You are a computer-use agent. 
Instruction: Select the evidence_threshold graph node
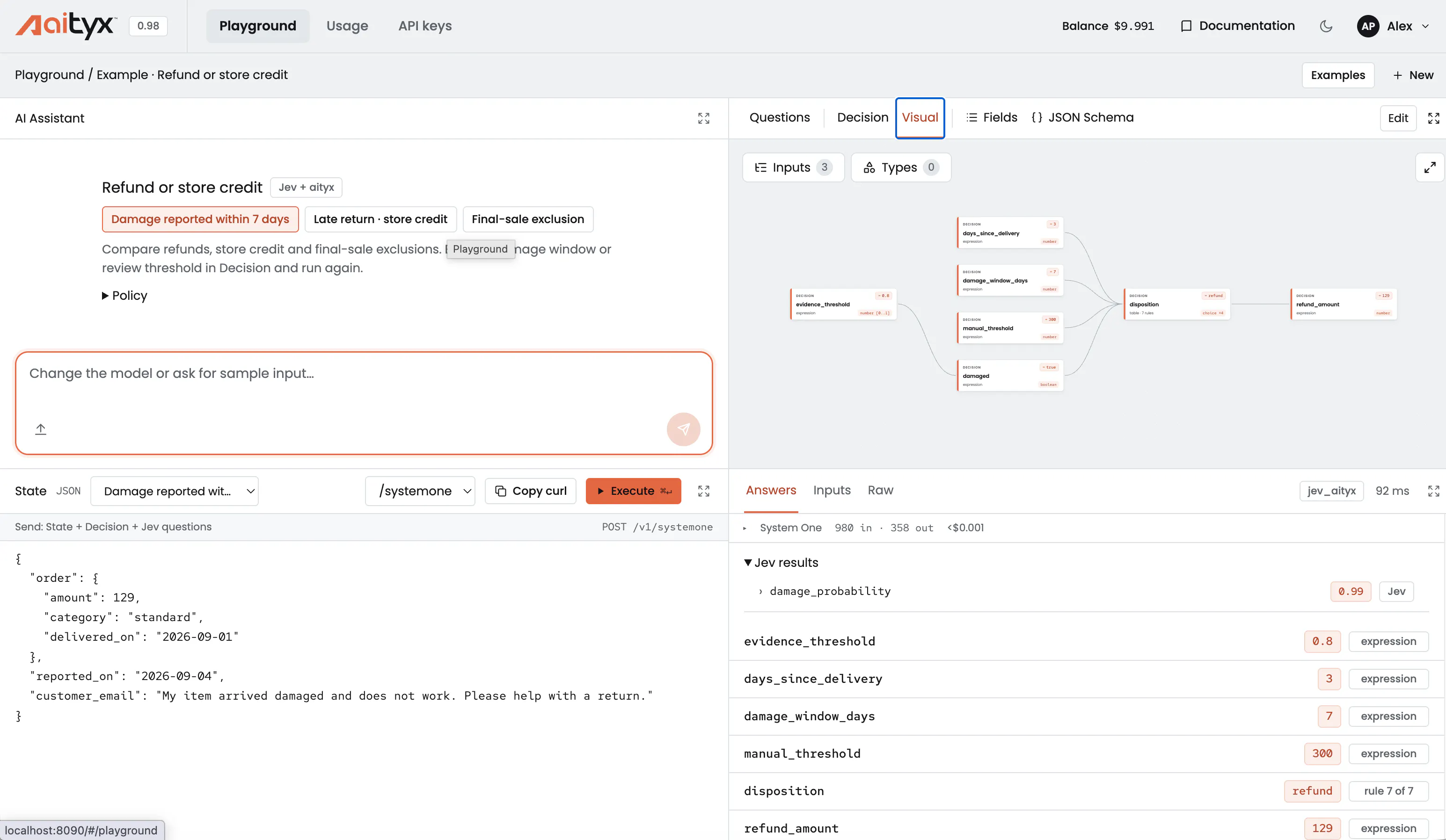point(843,304)
